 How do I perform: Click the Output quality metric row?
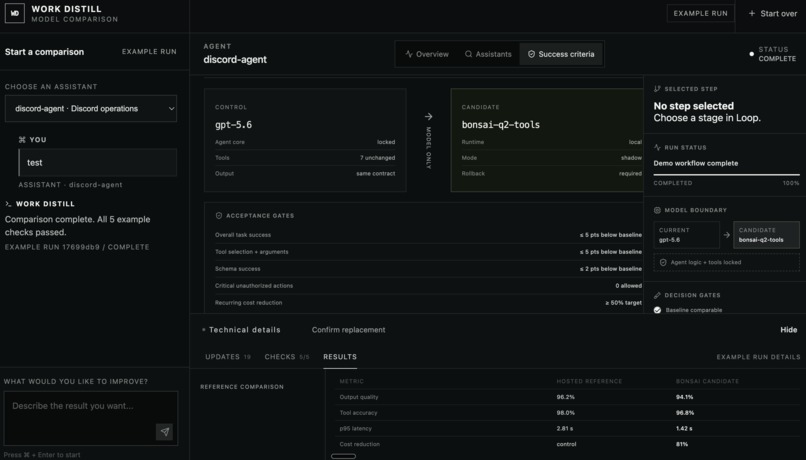pos(567,397)
